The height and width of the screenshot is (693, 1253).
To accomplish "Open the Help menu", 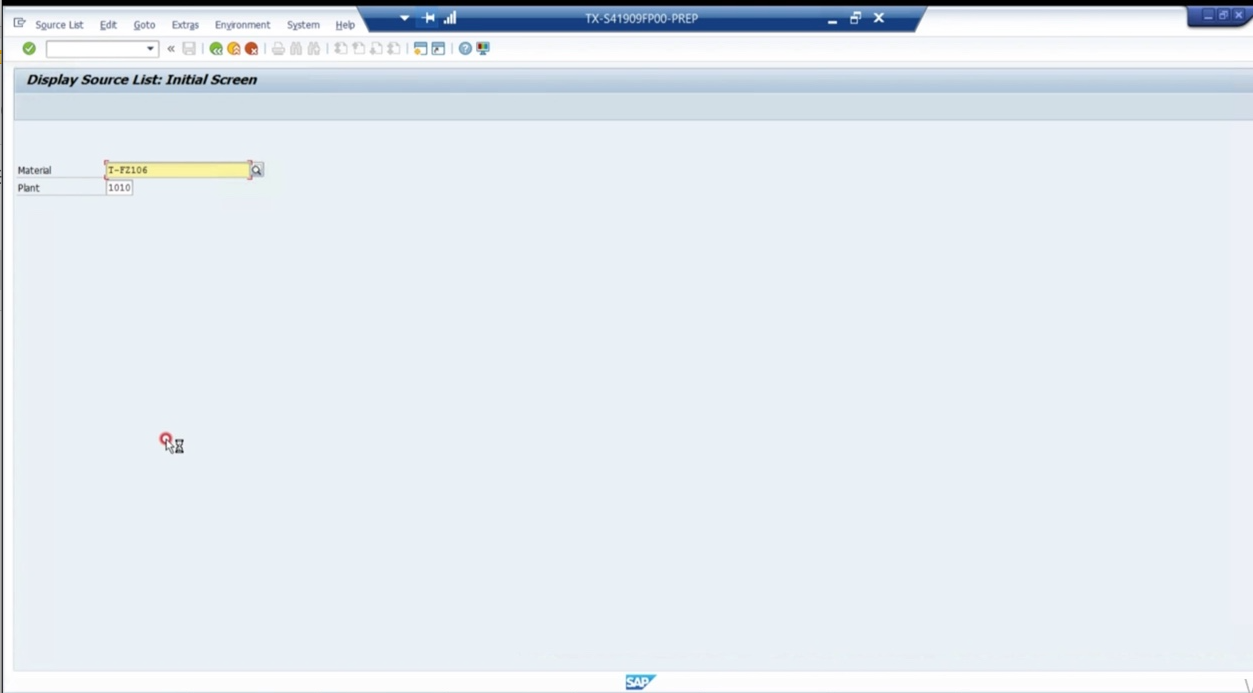I will click(345, 25).
